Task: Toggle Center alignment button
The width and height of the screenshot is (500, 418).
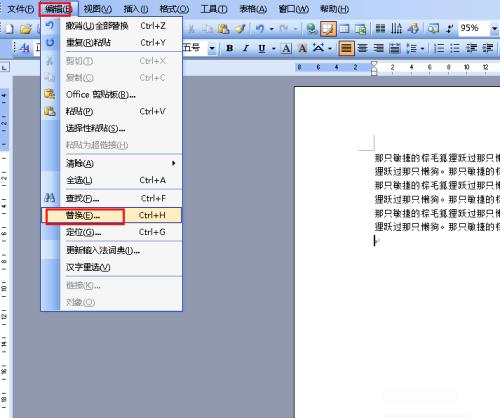Action: click(362, 49)
